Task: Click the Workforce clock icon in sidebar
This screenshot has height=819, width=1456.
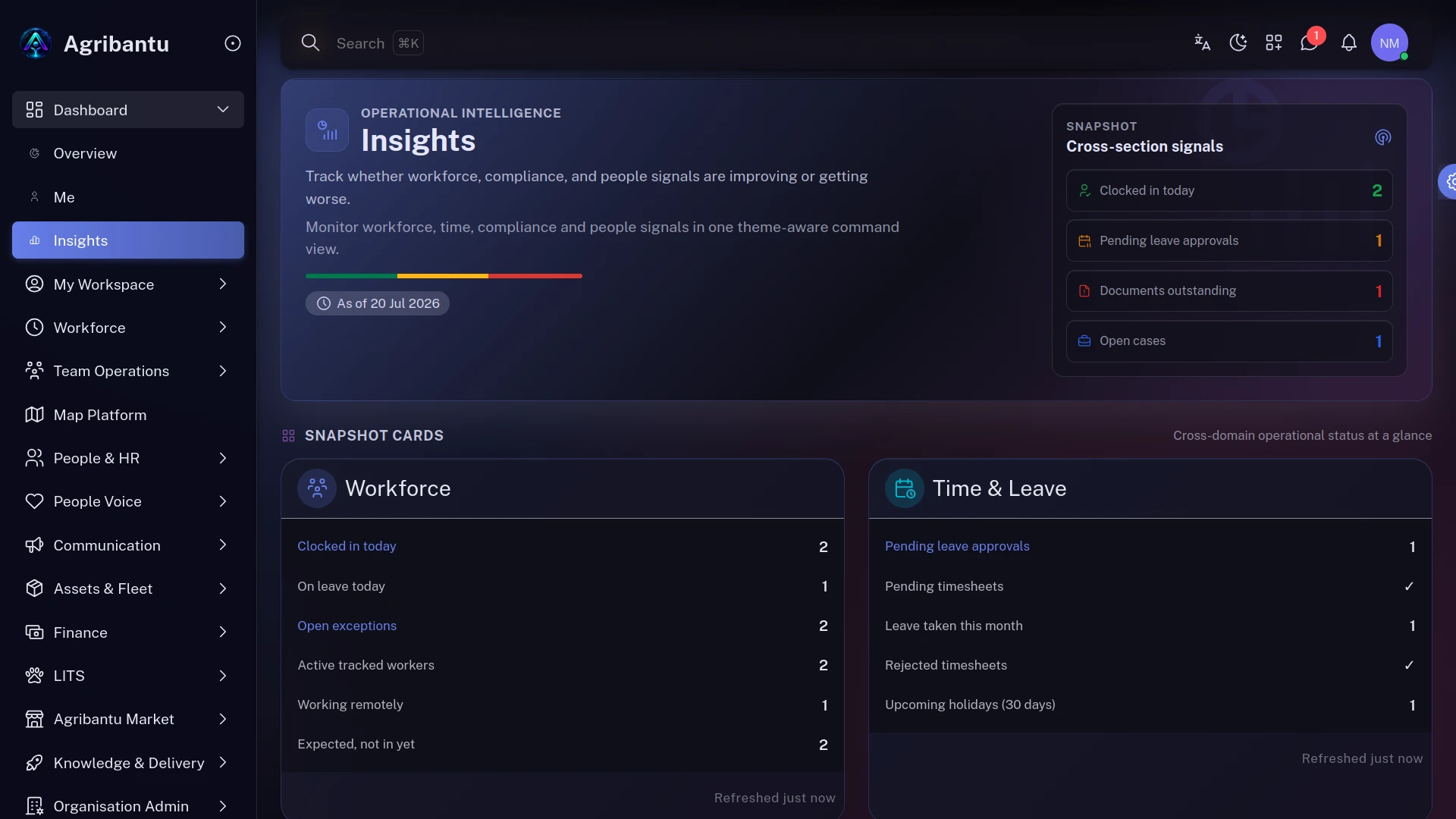Action: (x=34, y=328)
